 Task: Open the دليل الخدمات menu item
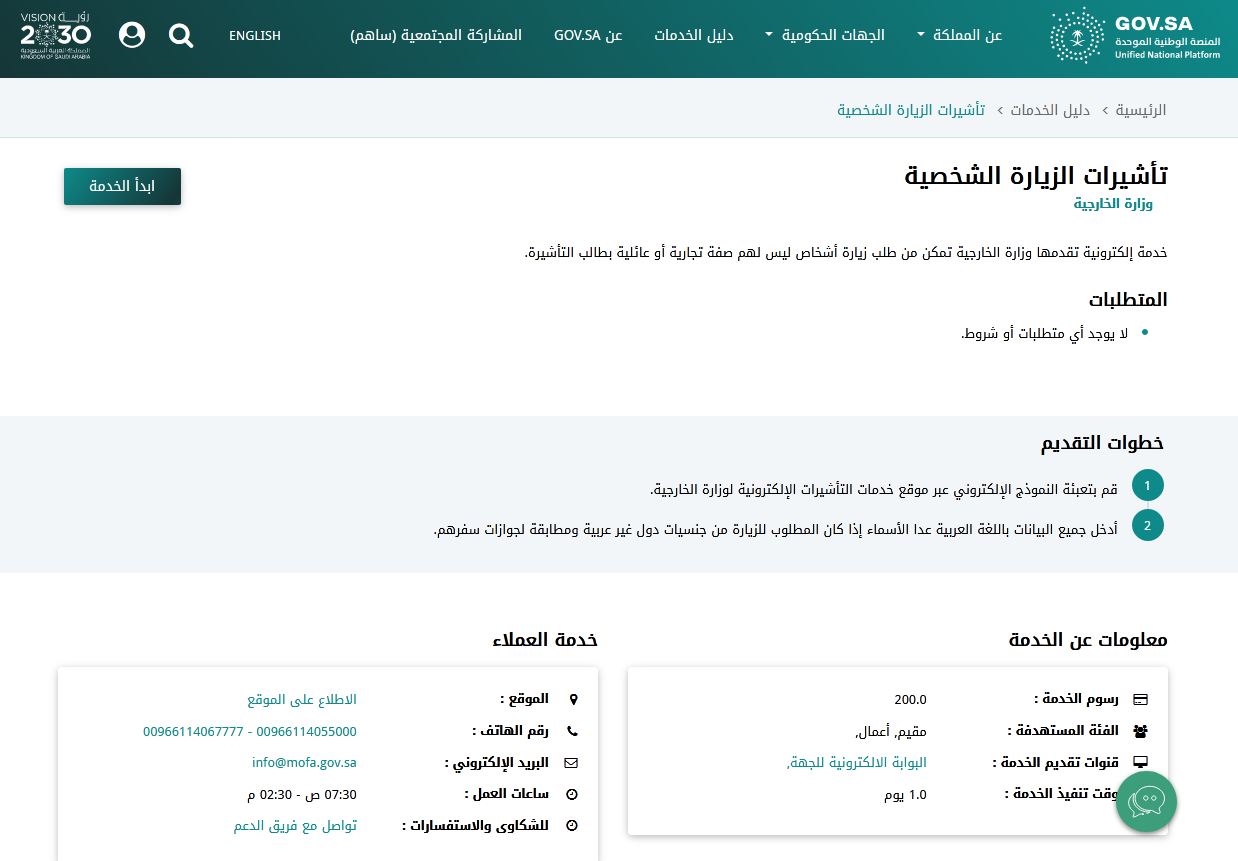tap(694, 34)
